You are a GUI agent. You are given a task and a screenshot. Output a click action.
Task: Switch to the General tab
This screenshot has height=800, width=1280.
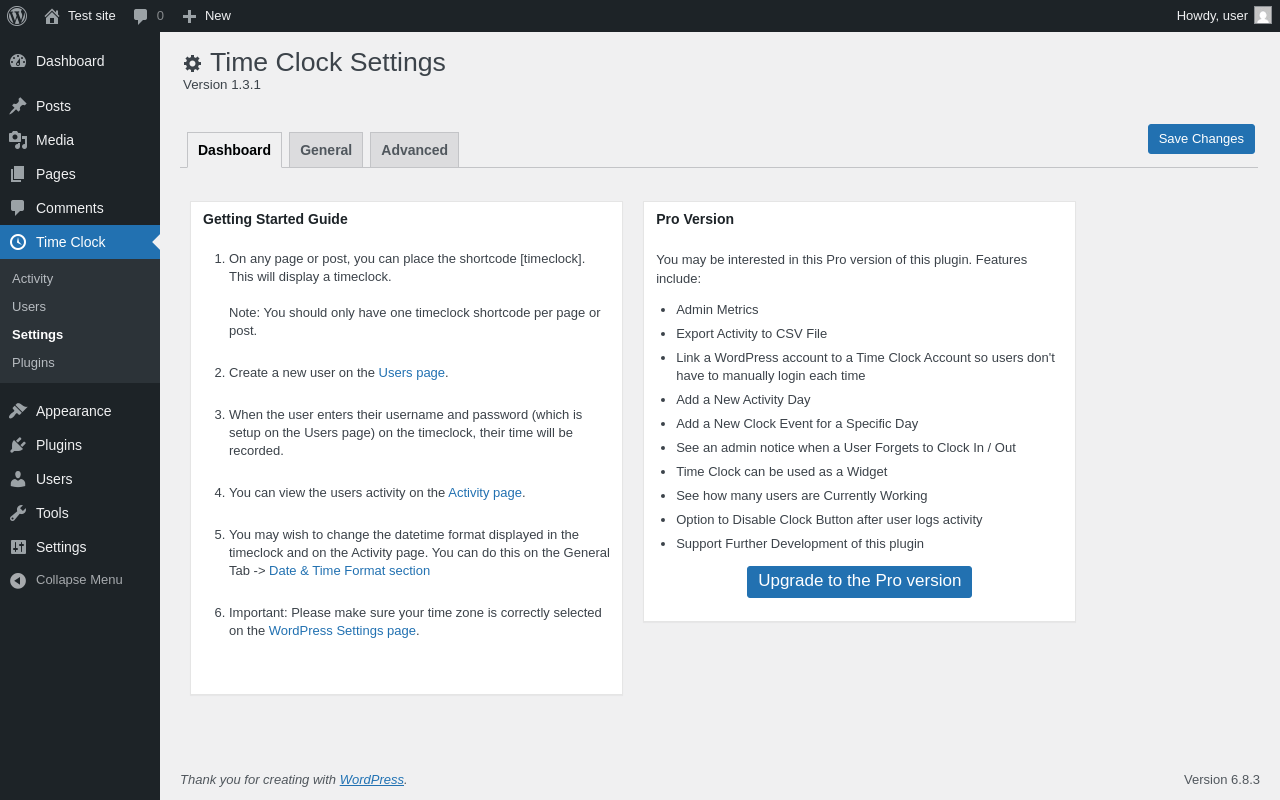(x=326, y=150)
